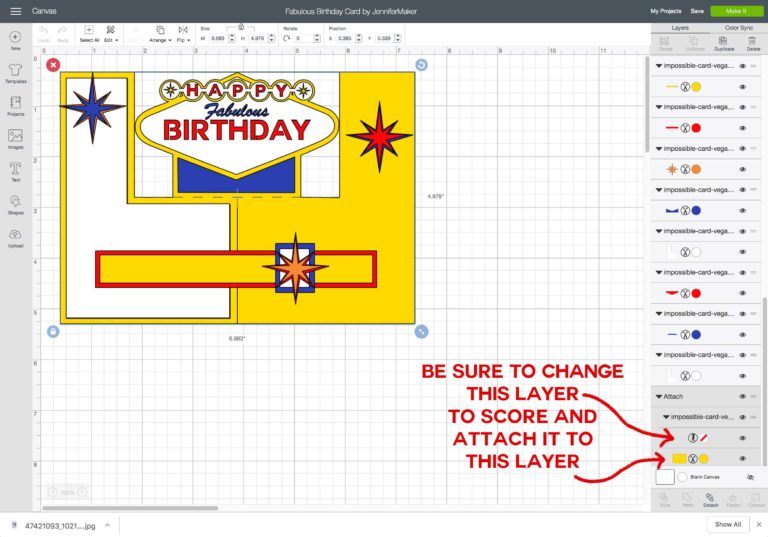This screenshot has width=768, height=537.
Task: Click the yellow swatch on the yellow line layer
Action: coord(696,87)
